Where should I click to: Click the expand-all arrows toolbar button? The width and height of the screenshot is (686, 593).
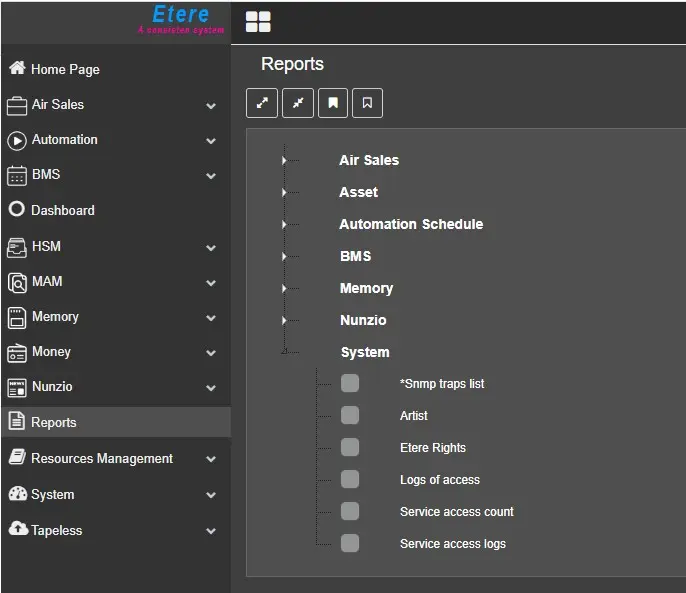[x=261, y=103]
